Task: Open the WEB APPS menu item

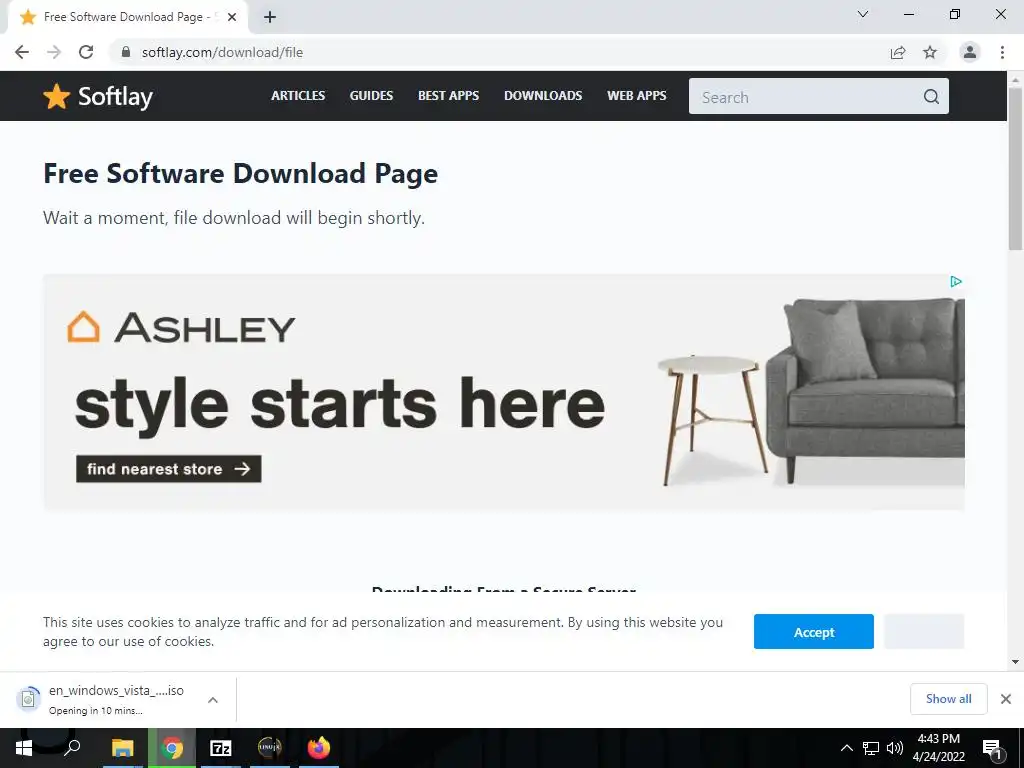Action: 637,95
